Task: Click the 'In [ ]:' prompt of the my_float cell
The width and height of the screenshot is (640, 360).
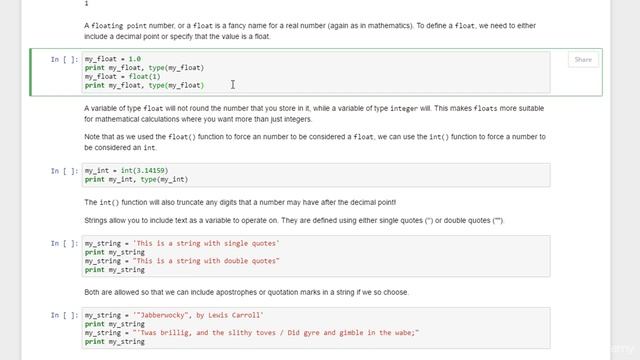Action: [x=64, y=60]
